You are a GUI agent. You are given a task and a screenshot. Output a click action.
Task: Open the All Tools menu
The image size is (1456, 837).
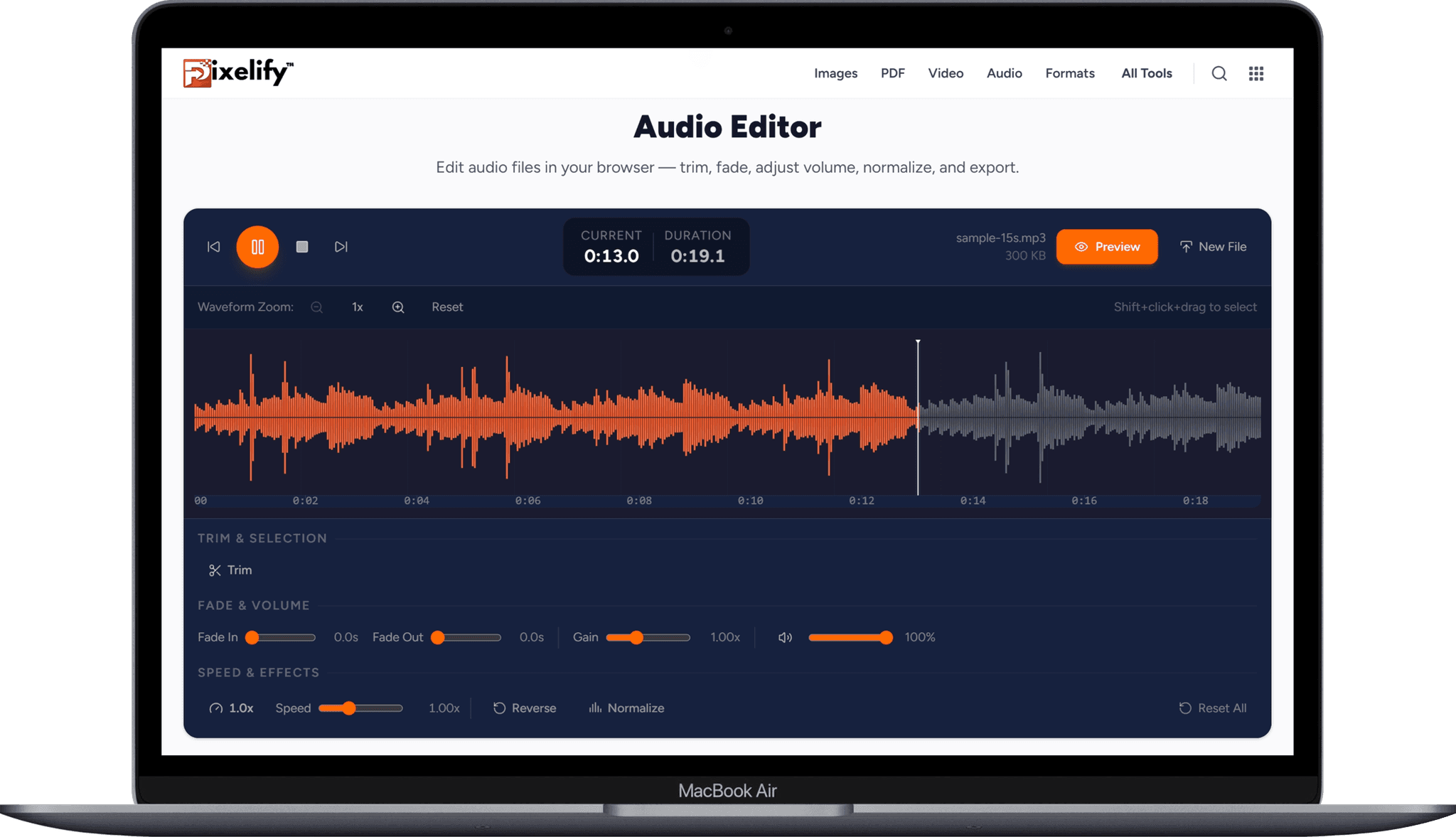click(1146, 73)
